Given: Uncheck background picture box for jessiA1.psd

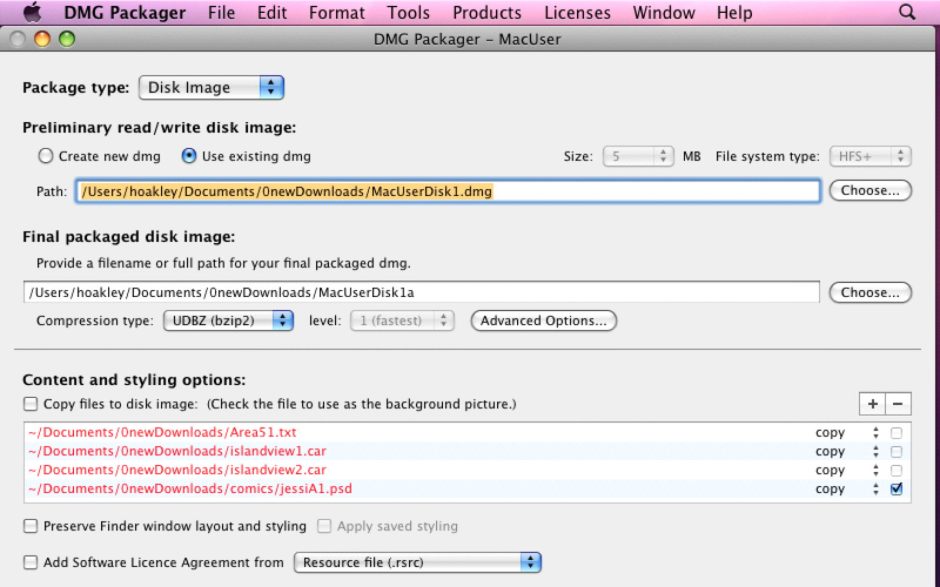Looking at the screenshot, I should pyautogui.click(x=896, y=489).
